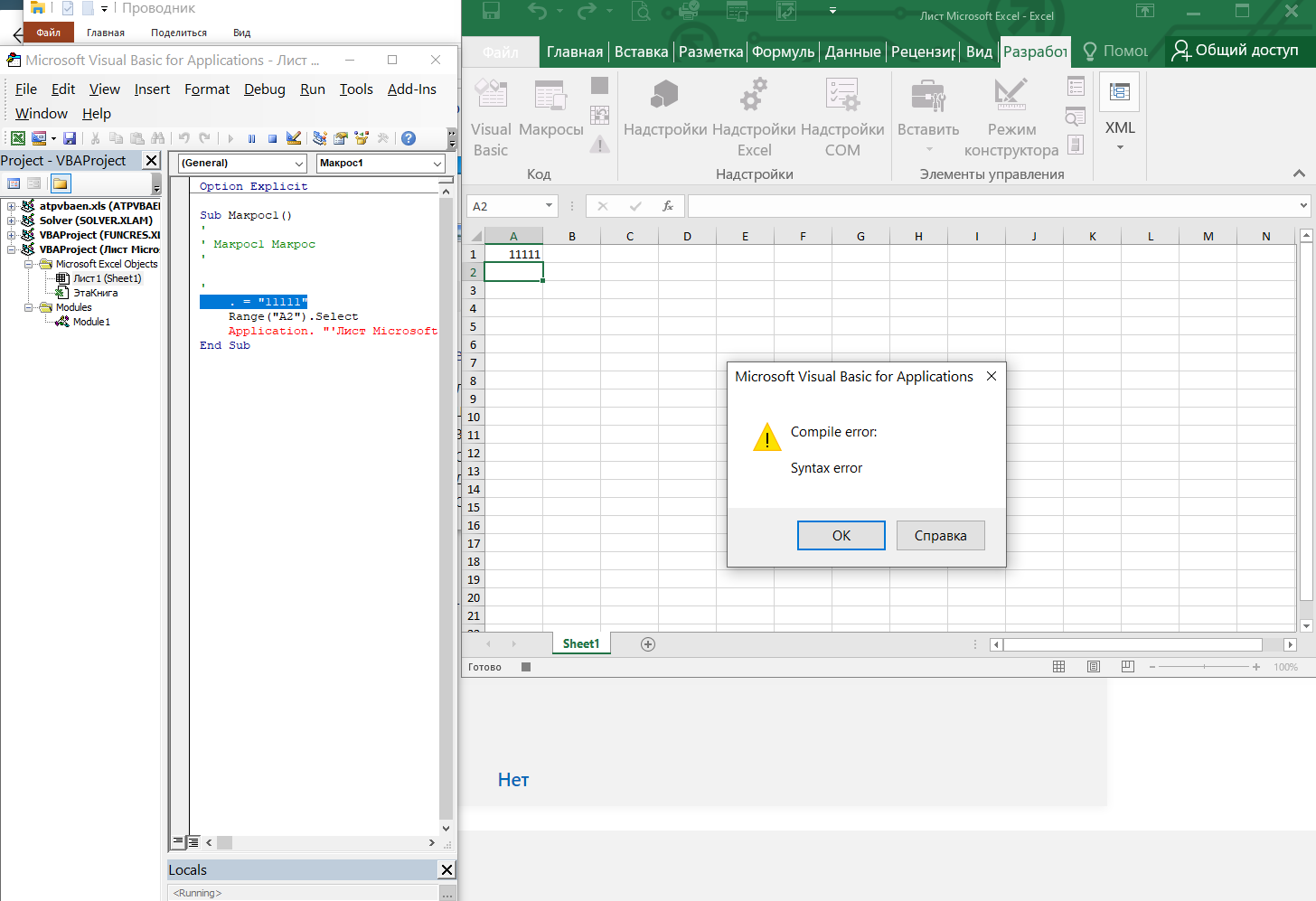Expand the atpvbaen.xls project node

tap(12, 206)
